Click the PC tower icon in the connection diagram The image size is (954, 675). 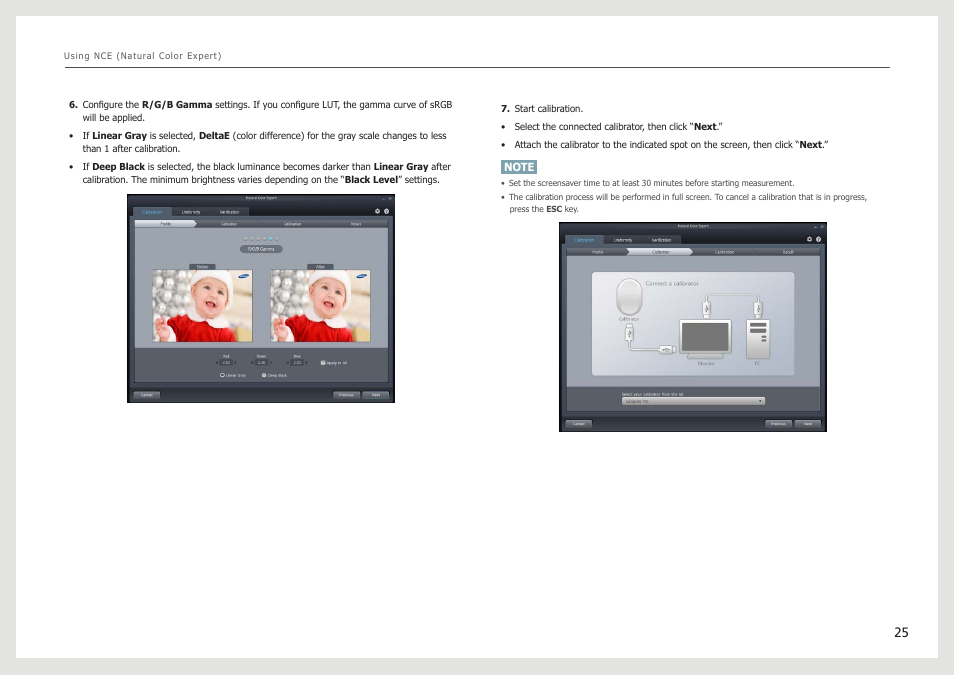click(758, 339)
